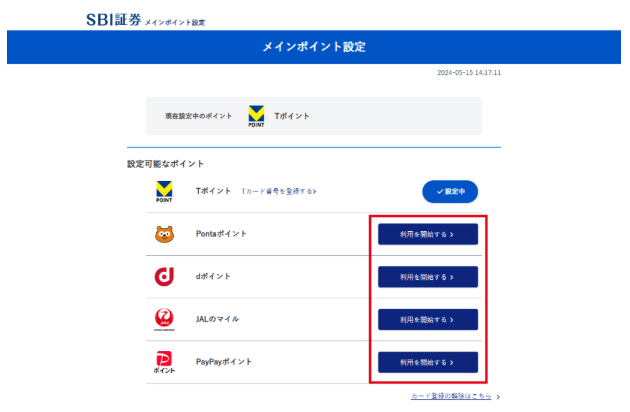This screenshot has height=412, width=630.
Task: Click the JALのマイル row label
Action: [x=217, y=319]
